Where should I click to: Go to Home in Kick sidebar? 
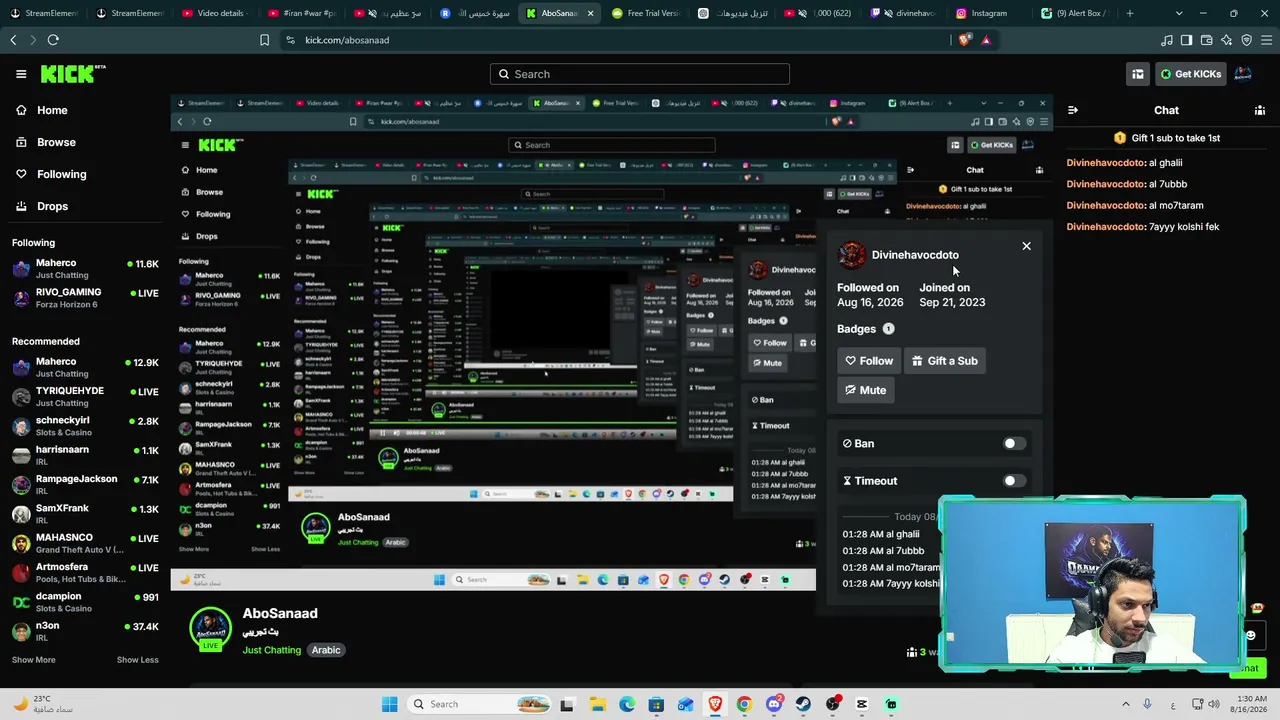pyautogui.click(x=42, y=110)
